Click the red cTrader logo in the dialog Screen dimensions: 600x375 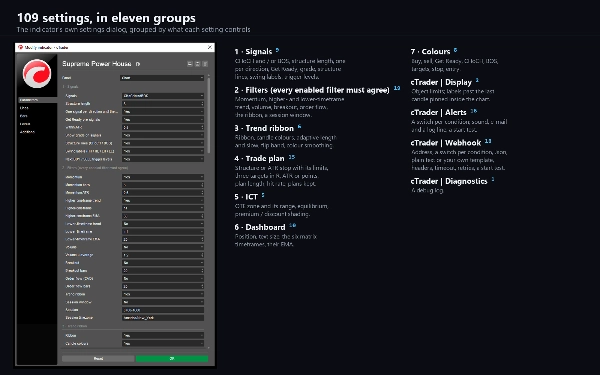[37, 73]
